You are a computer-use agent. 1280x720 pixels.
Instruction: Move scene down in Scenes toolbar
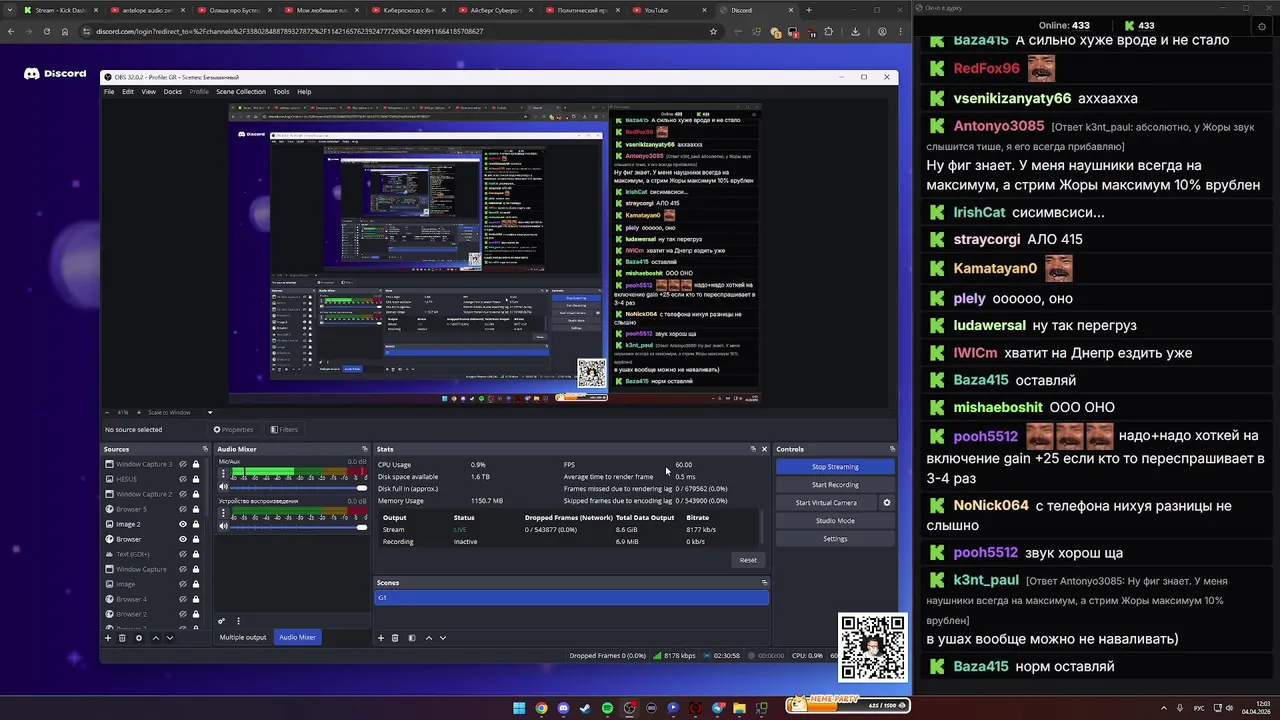click(x=443, y=638)
